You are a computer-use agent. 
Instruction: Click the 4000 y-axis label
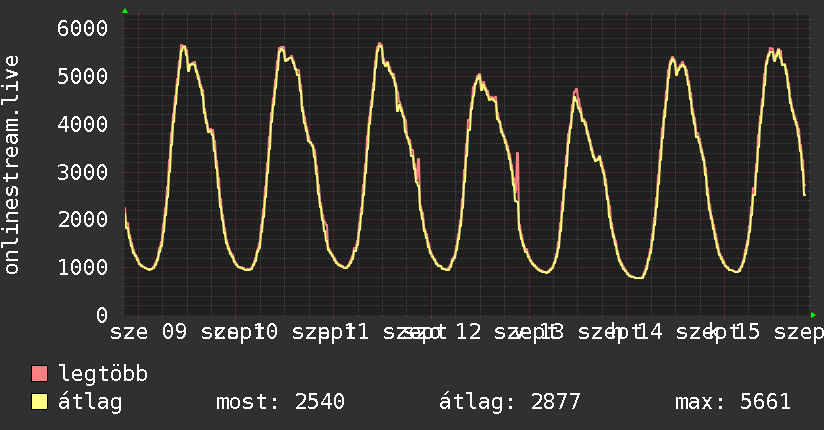[83, 125]
